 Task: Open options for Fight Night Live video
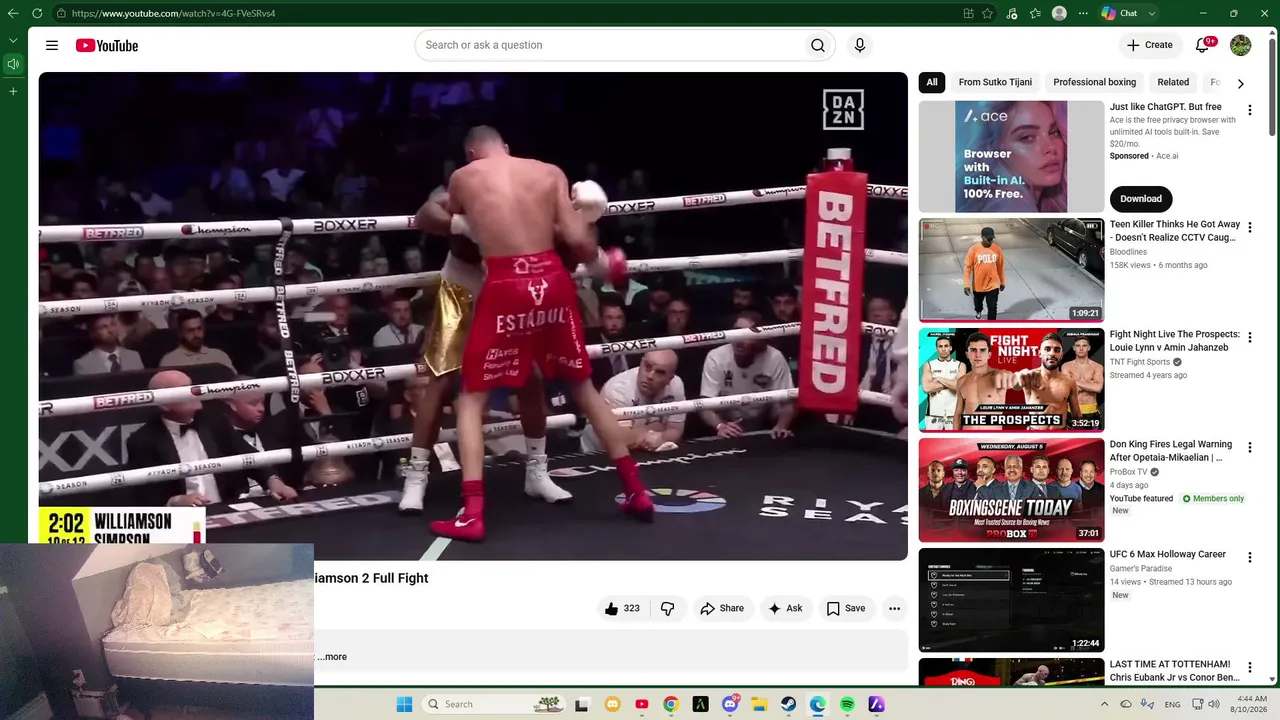pos(1249,338)
